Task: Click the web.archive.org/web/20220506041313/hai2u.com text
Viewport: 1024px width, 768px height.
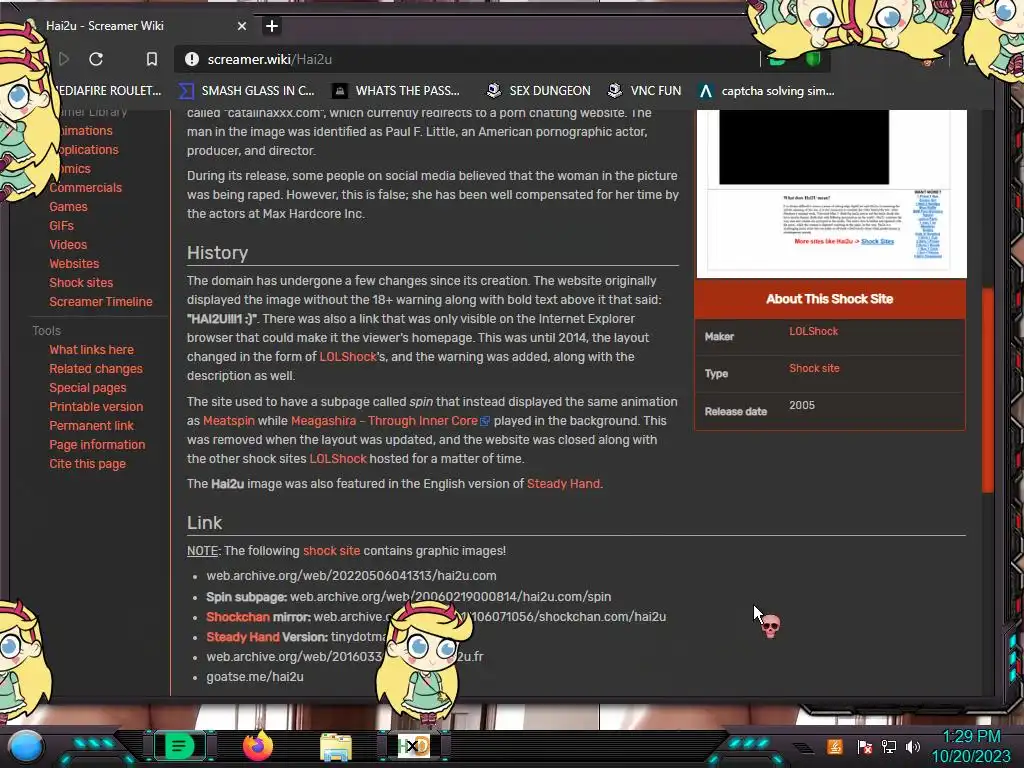Action: (351, 575)
